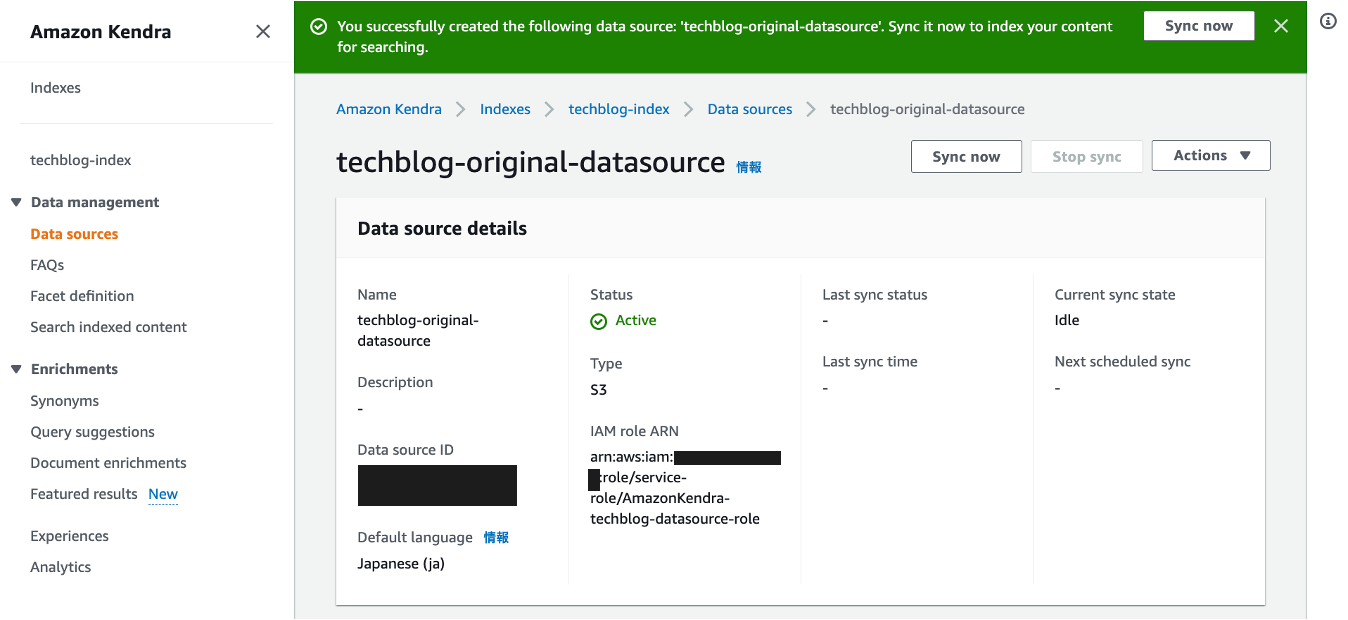Click Sync now in the success banner
Image resolution: width=1348 pixels, height=620 pixels.
point(1199,26)
